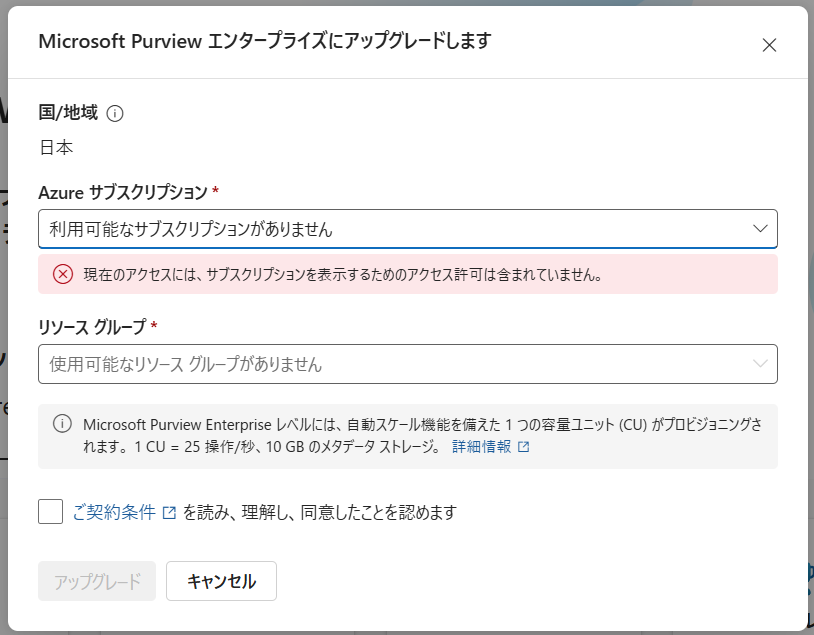
Task: Click the external link icon after ご契約条件
Action: coord(169,513)
